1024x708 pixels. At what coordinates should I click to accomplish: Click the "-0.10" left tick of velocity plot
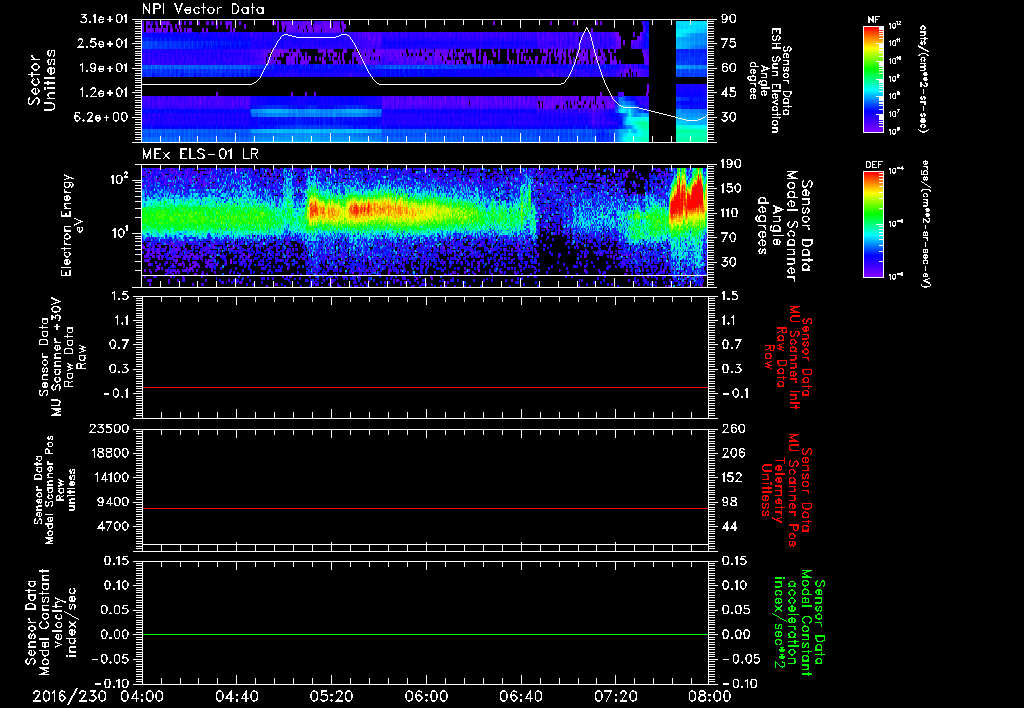(x=110, y=683)
